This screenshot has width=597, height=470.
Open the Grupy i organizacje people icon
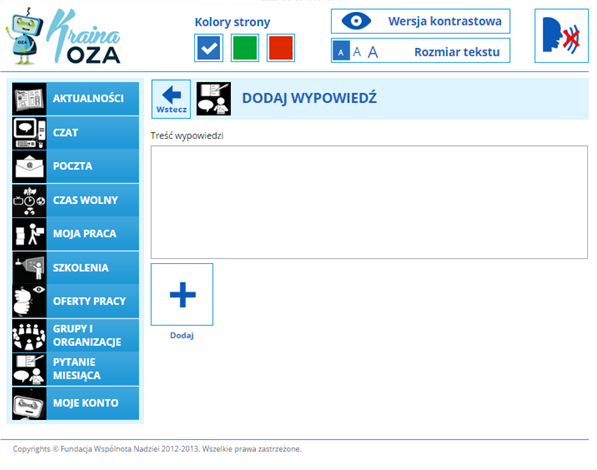point(29,335)
